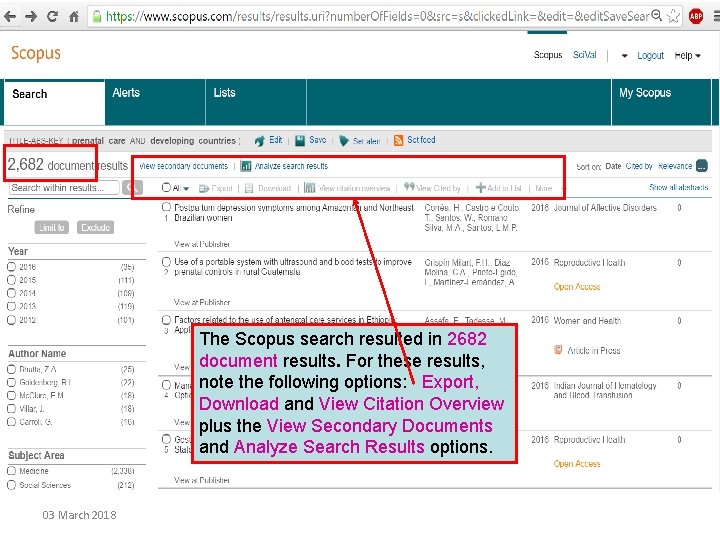
Task: Tick the 2015 year checkbox
Action: click(x=11, y=280)
